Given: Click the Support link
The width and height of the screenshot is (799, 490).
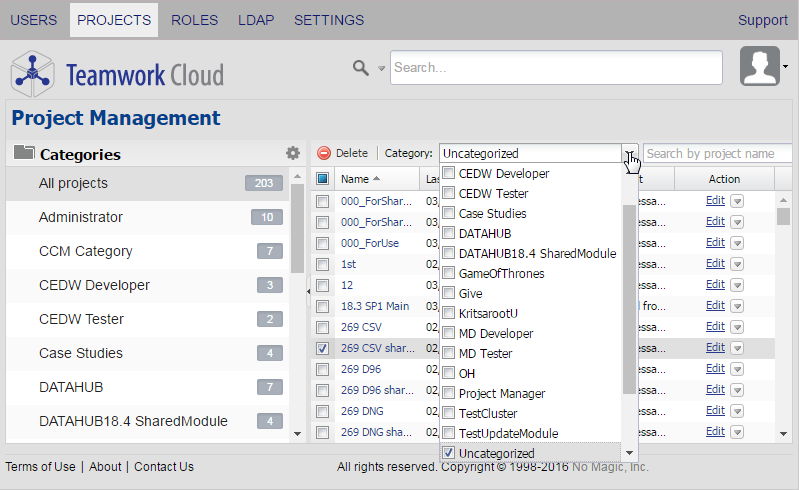Looking at the screenshot, I should [763, 20].
